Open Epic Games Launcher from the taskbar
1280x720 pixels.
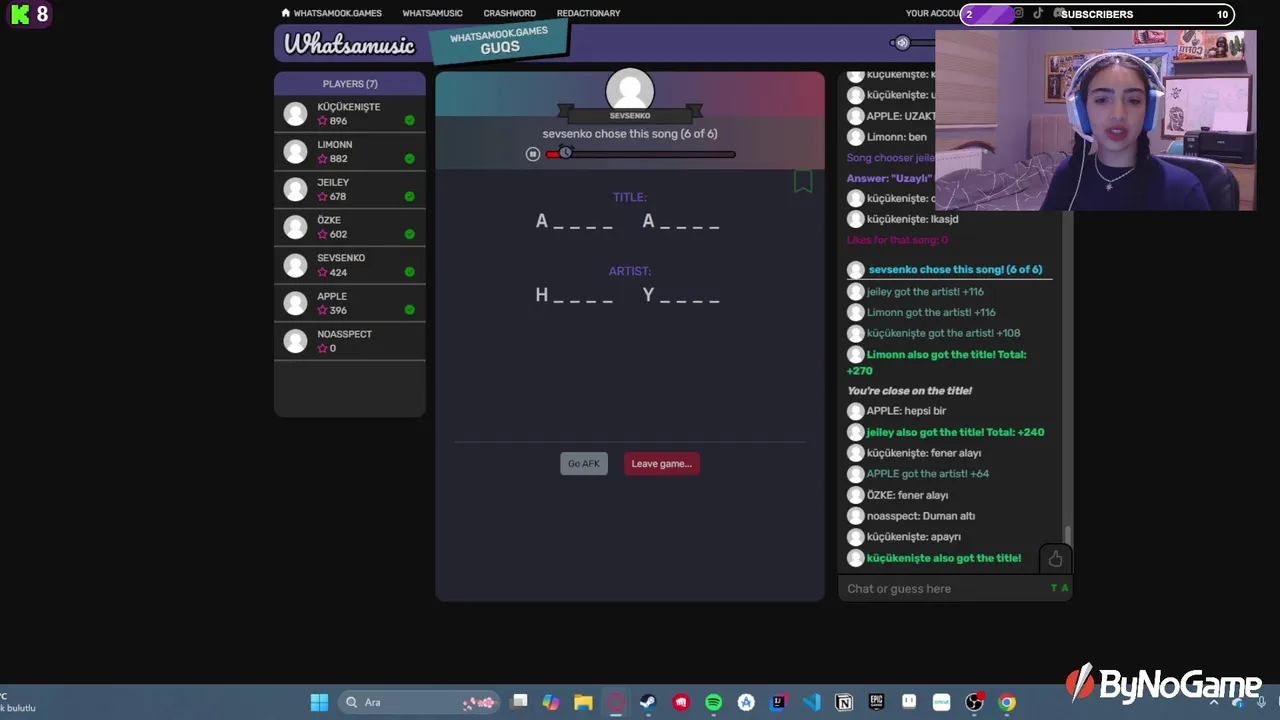pyautogui.click(x=876, y=702)
